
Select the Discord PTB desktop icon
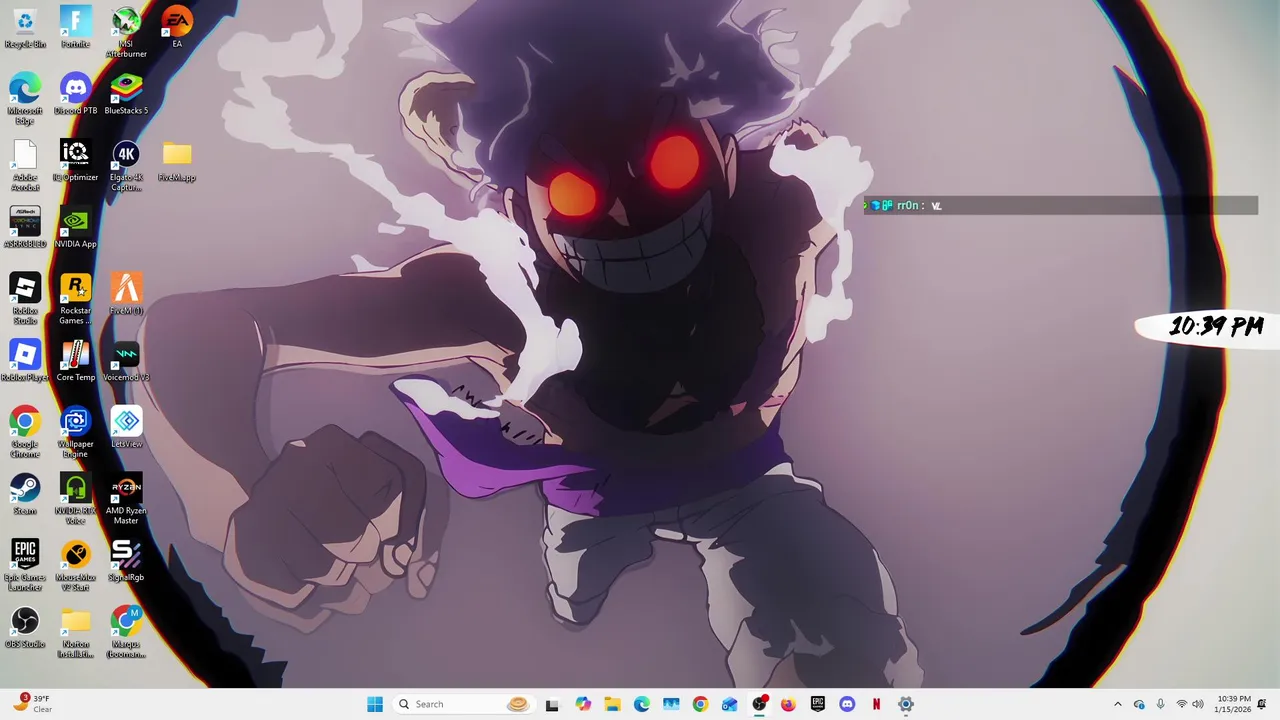pyautogui.click(x=75, y=94)
